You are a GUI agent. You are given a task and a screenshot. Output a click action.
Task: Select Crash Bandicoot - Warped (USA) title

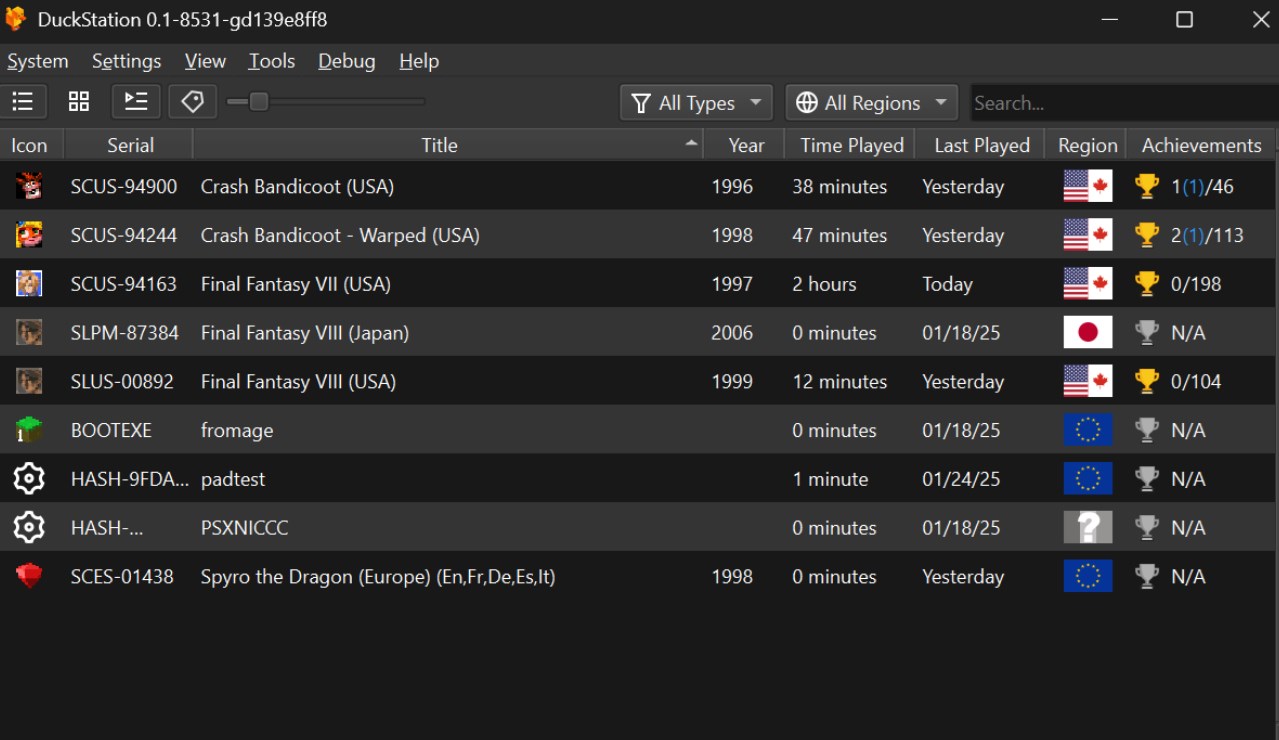pos(340,236)
